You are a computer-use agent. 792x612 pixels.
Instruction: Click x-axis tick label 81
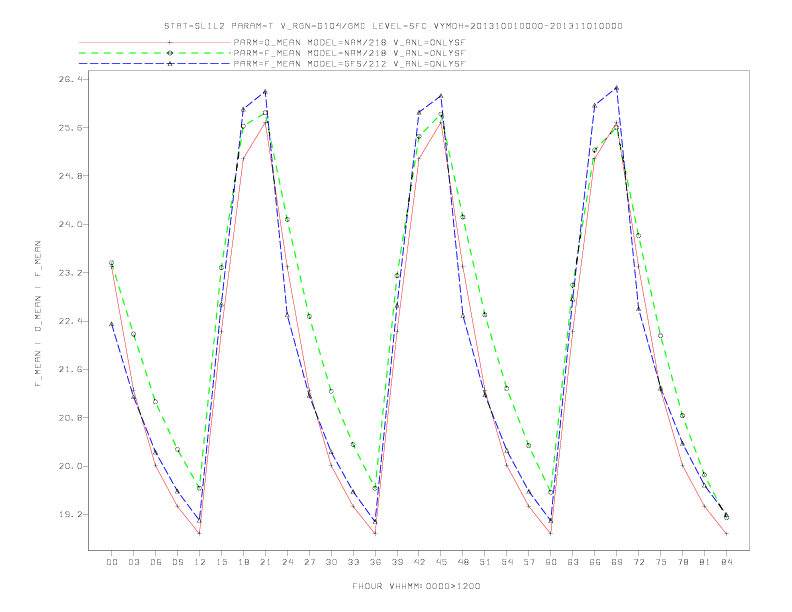coord(705,562)
